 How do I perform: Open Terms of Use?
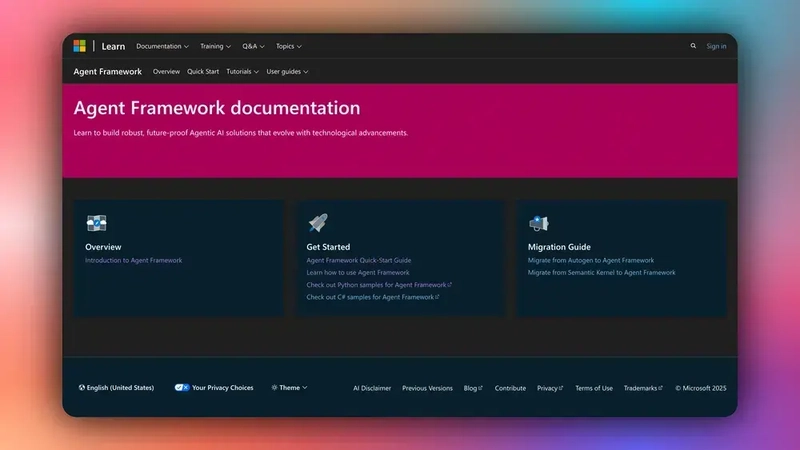594,388
